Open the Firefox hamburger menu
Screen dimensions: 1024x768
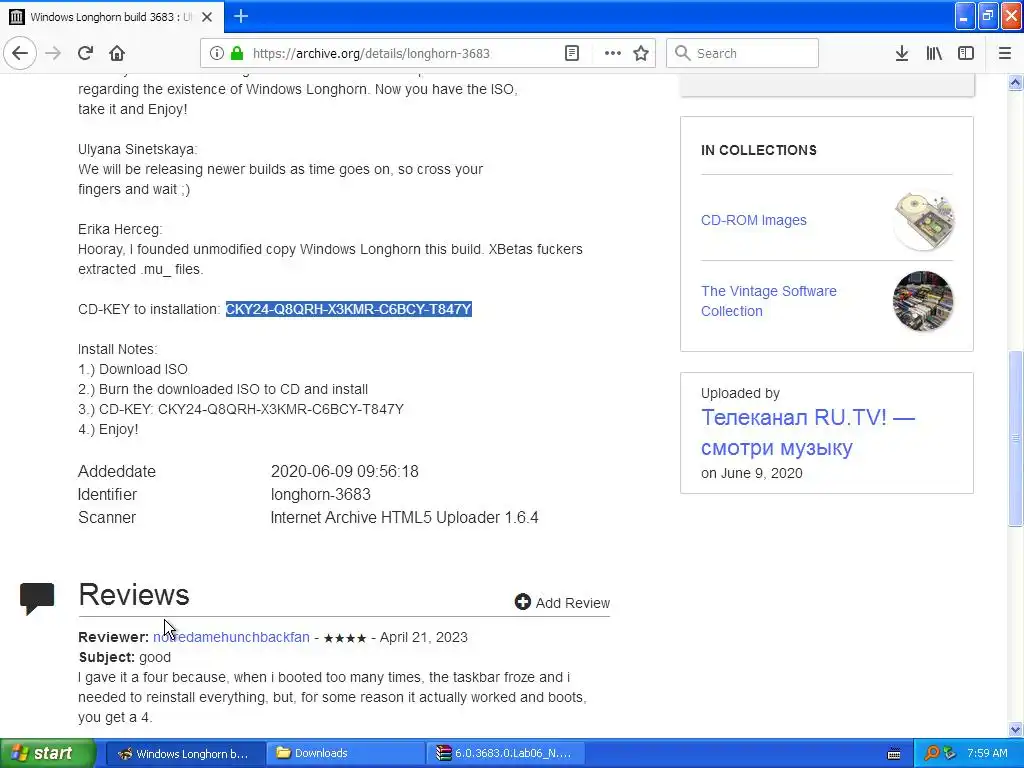pos(1004,53)
